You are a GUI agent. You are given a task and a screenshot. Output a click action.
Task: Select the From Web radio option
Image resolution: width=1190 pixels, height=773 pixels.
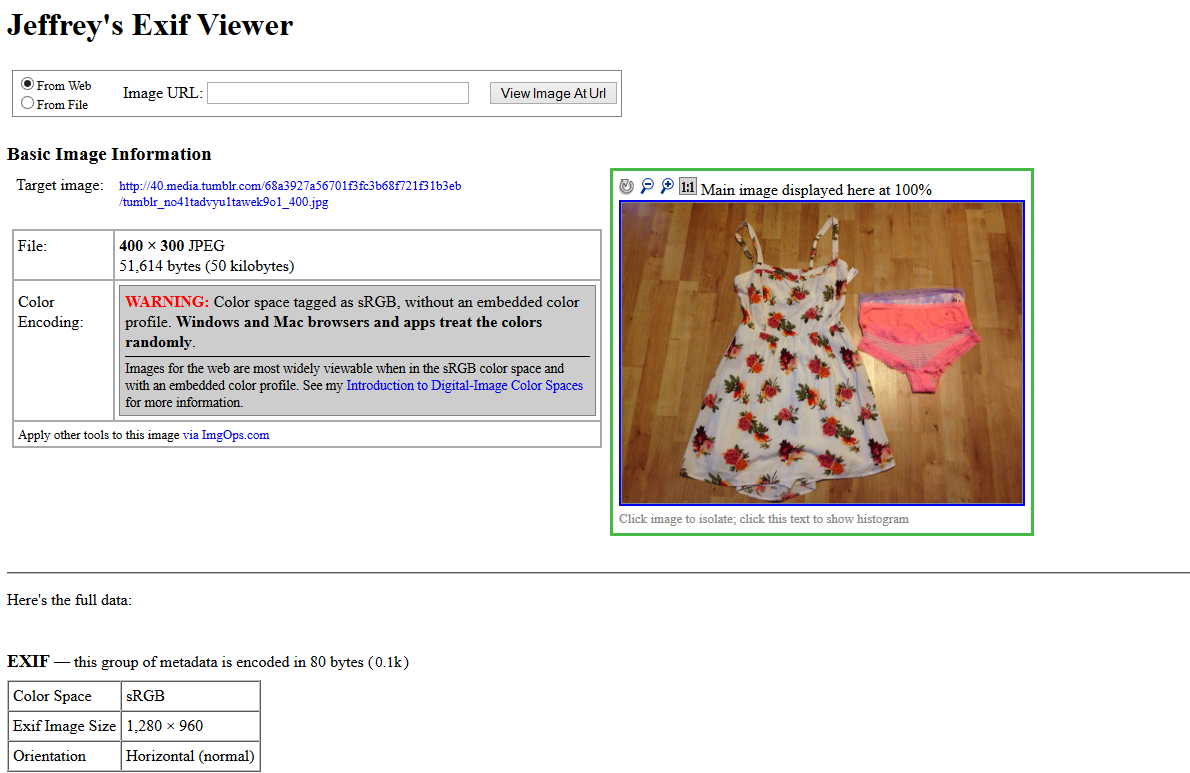click(x=27, y=84)
